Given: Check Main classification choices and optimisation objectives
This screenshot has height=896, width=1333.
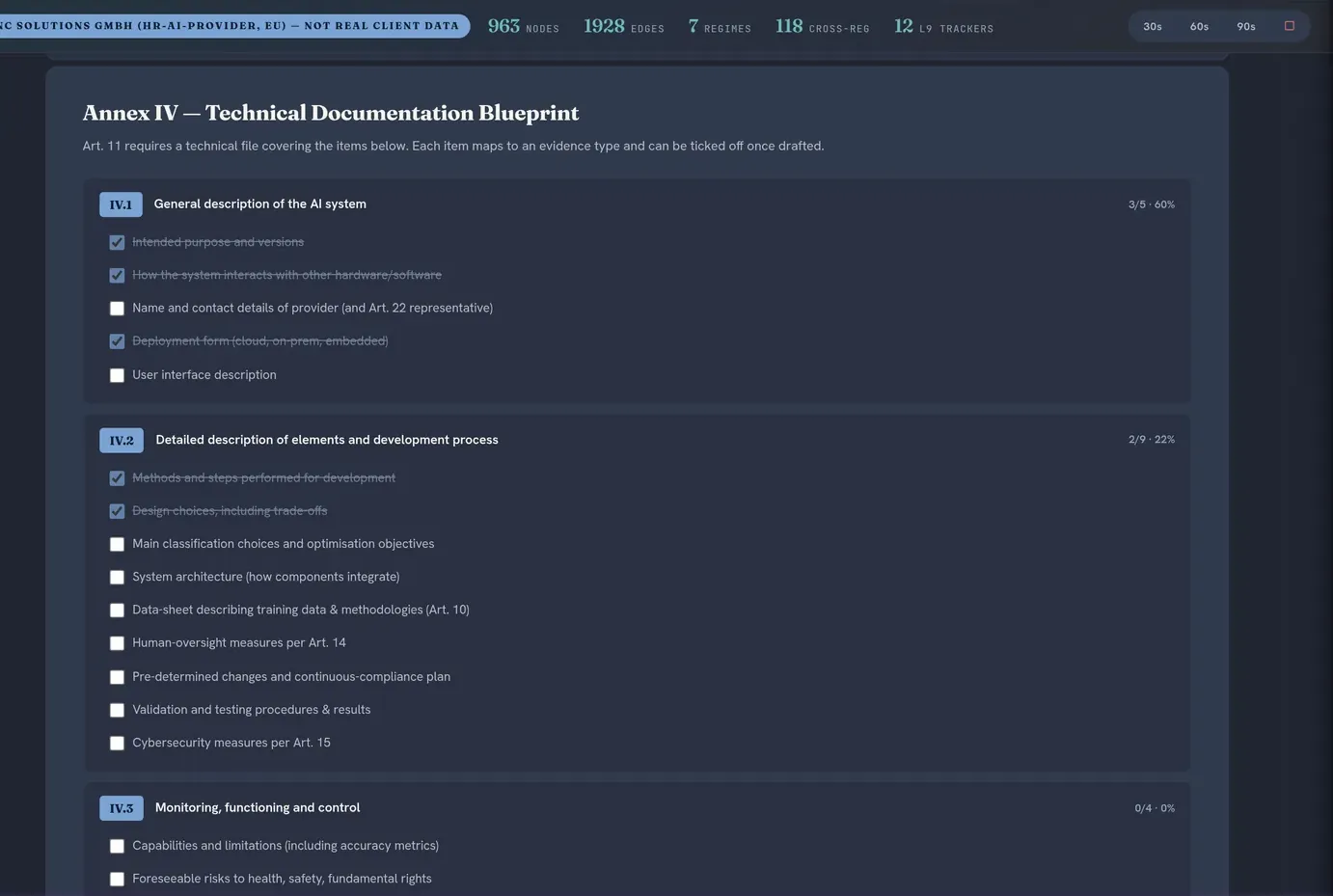Looking at the screenshot, I should [117, 544].
